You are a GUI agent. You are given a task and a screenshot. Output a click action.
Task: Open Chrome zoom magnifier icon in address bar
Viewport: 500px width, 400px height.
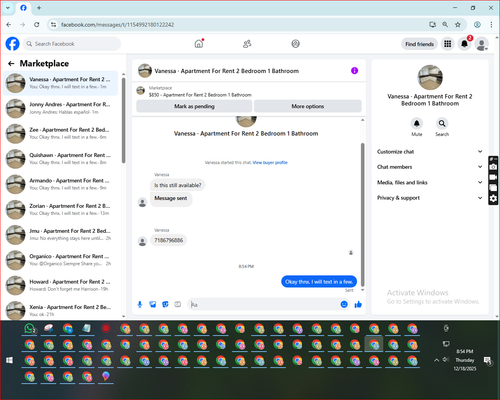(x=445, y=25)
